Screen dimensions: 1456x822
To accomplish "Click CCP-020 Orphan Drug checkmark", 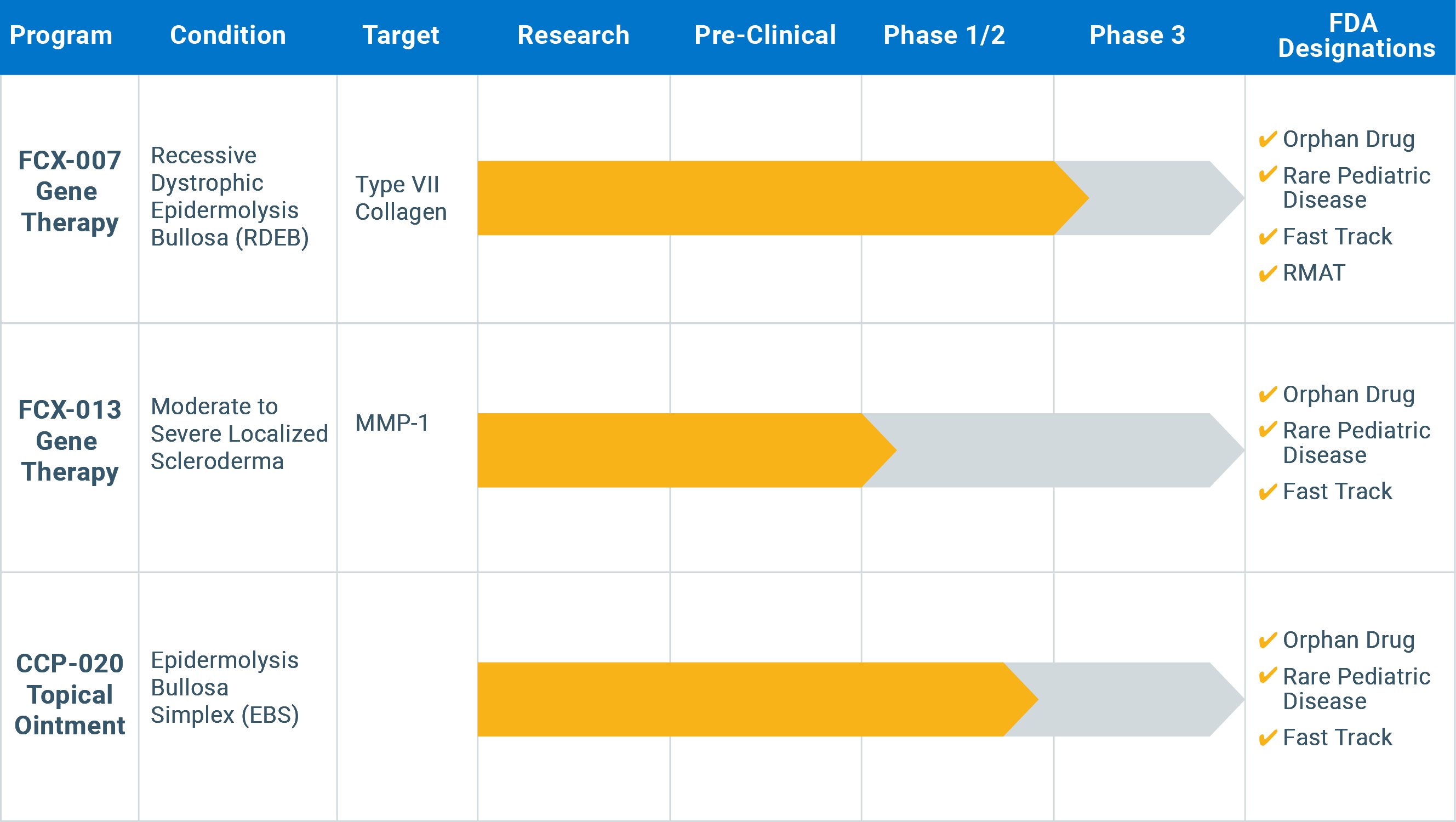I will pyautogui.click(x=1268, y=640).
